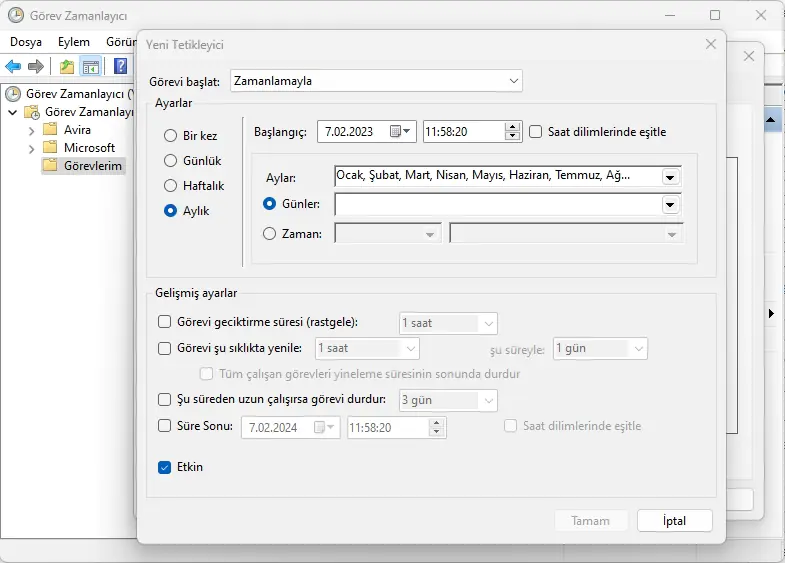Click the blue help question mark icon

(x=120, y=67)
